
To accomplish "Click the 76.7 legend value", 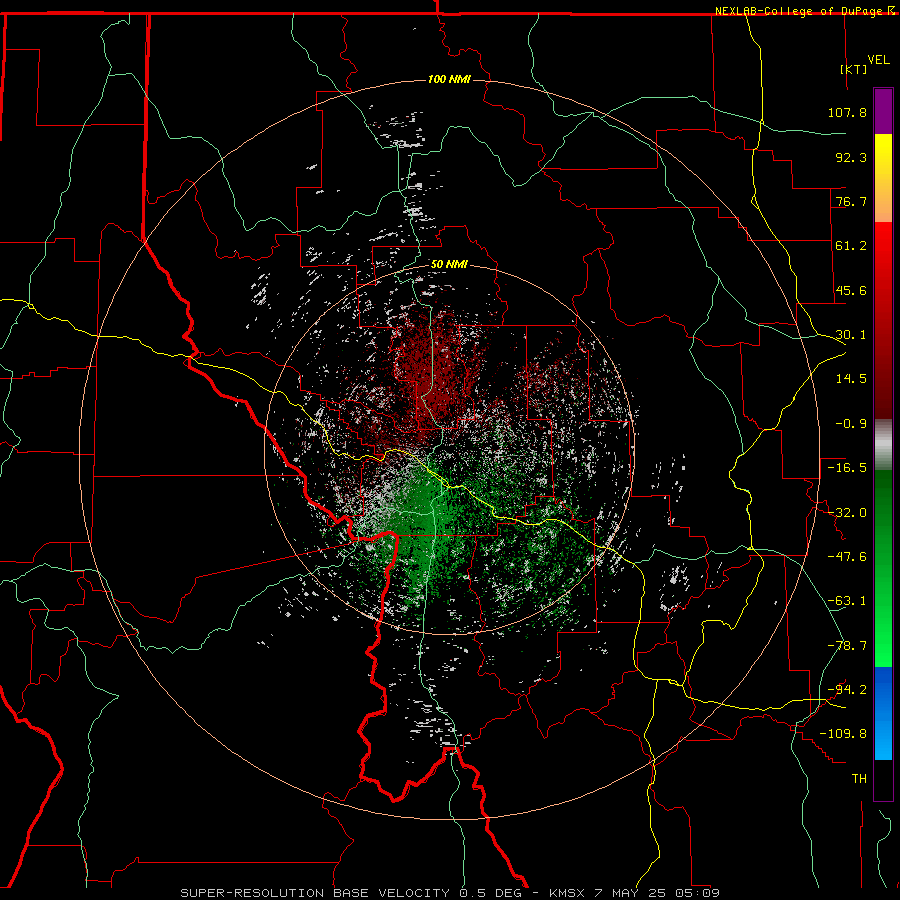I will tap(851, 201).
